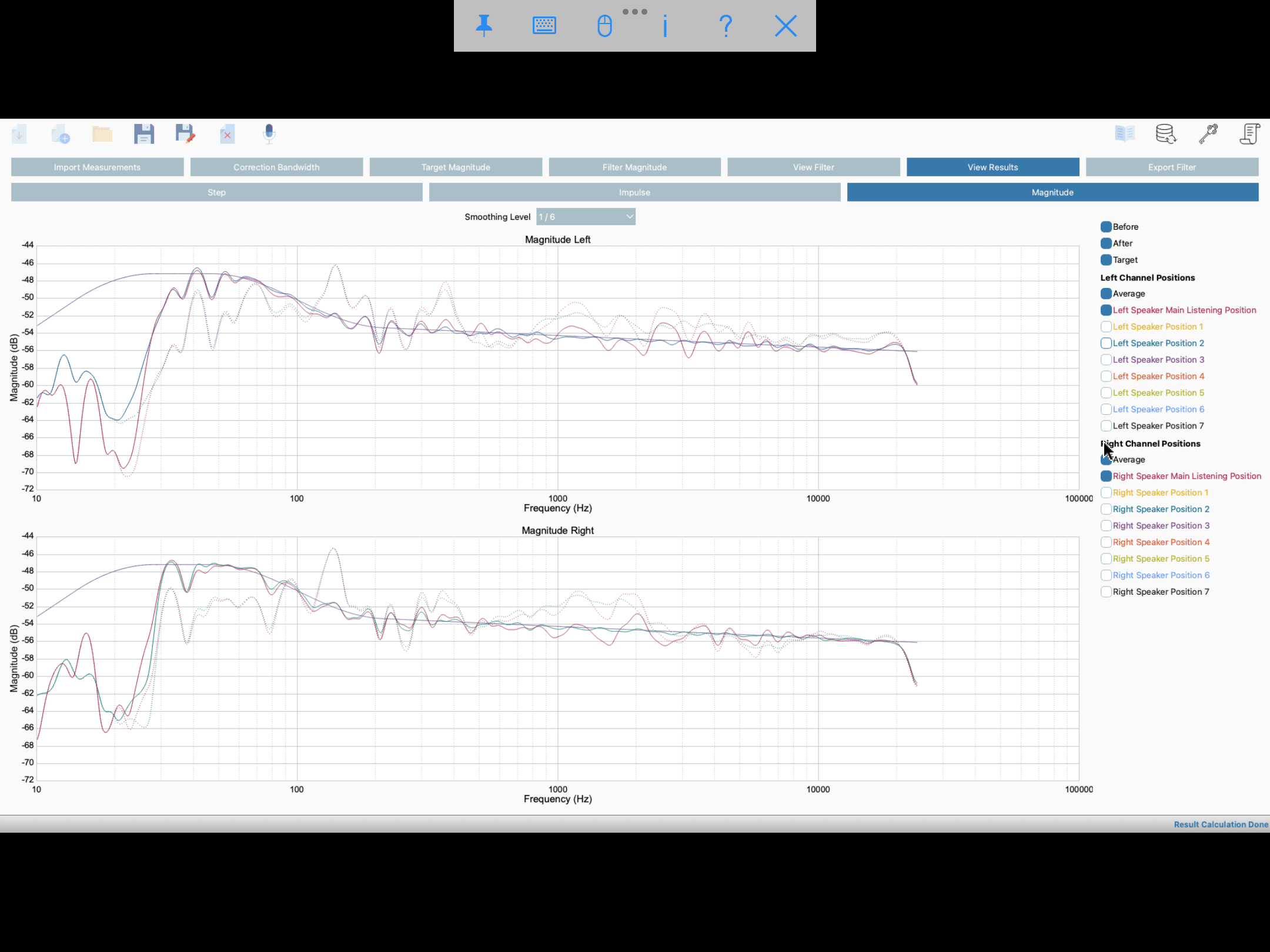This screenshot has height=952, width=1270.
Task: Click the save-as floppy with pencil icon
Action: (x=185, y=134)
